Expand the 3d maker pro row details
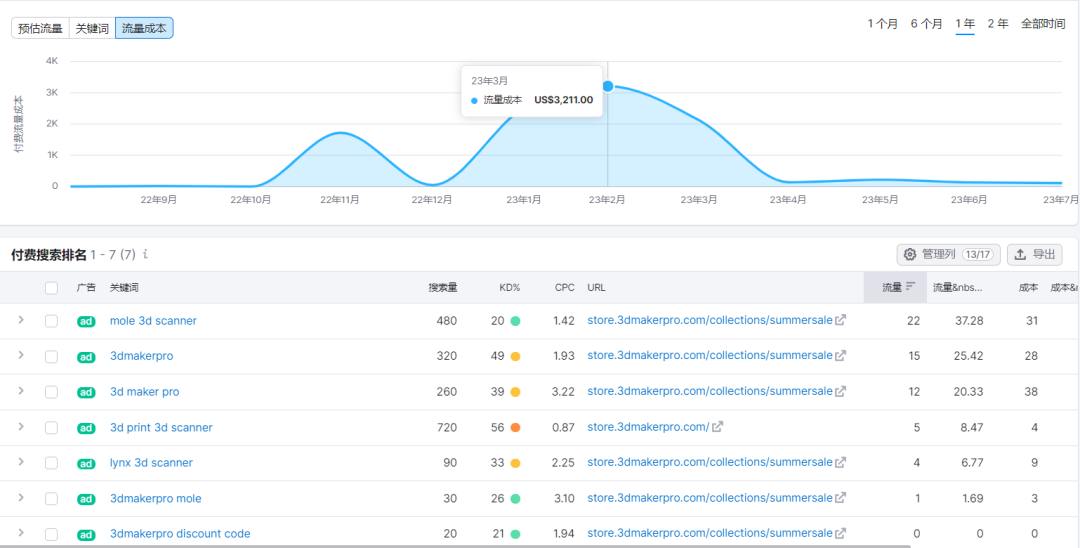 [x=20, y=392]
